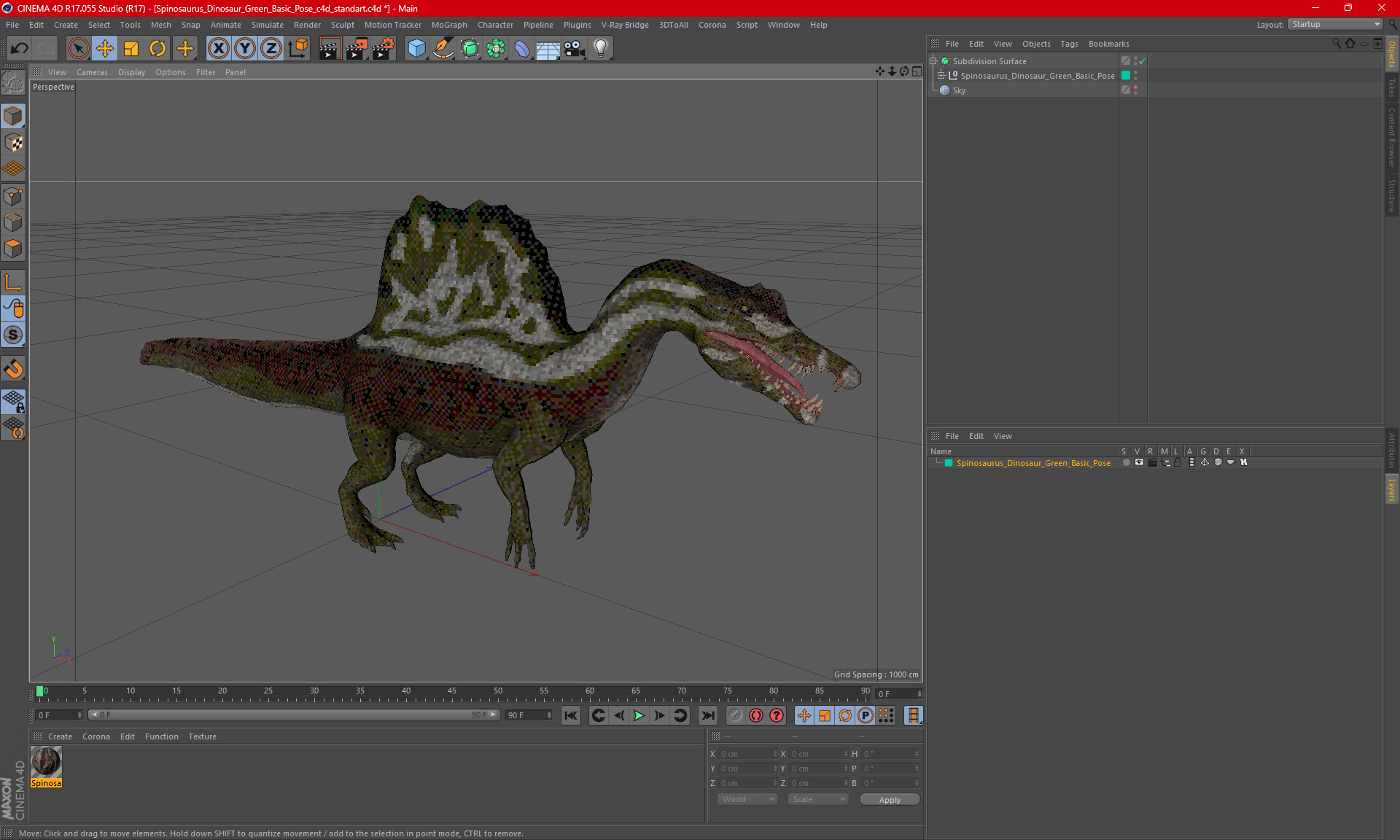
Task: Enable Axis mode tool
Action: click(x=13, y=282)
